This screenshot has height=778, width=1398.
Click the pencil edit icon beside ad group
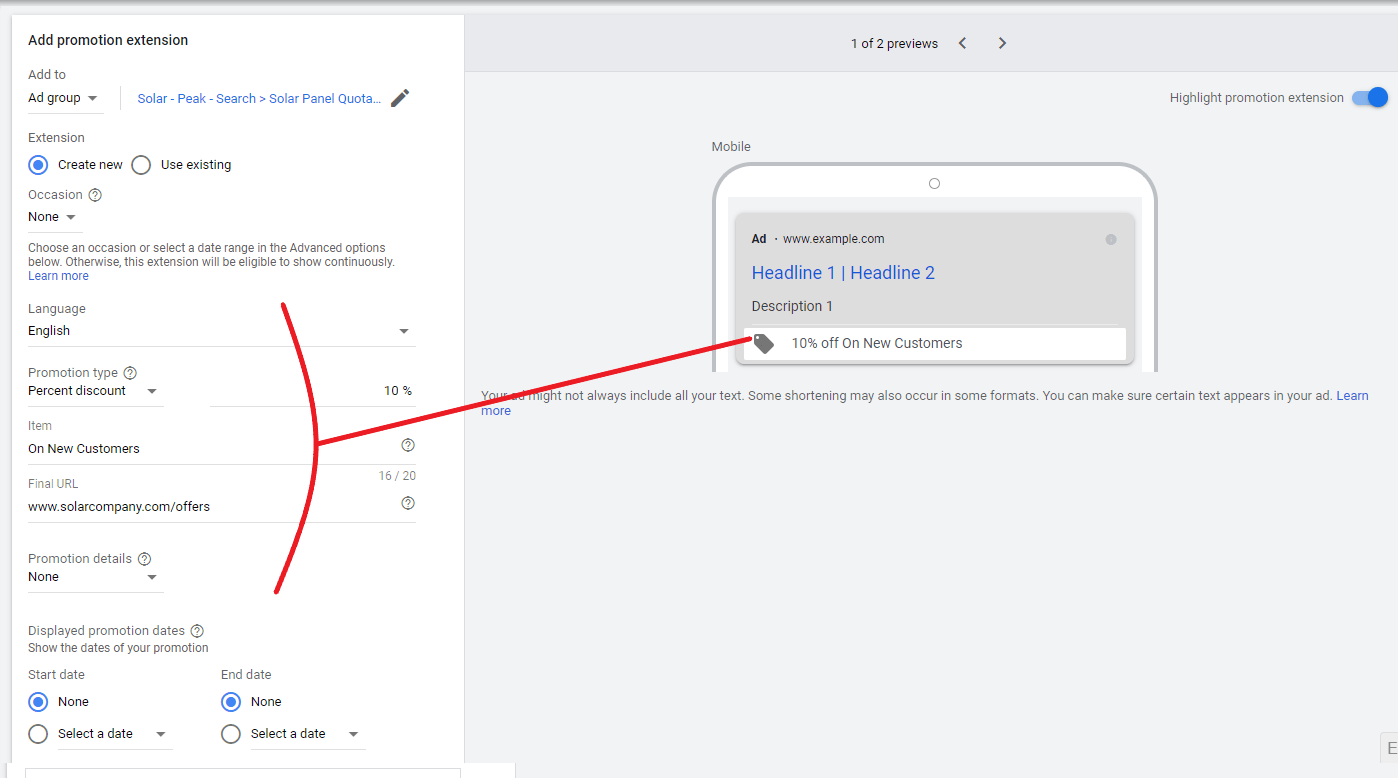click(400, 98)
